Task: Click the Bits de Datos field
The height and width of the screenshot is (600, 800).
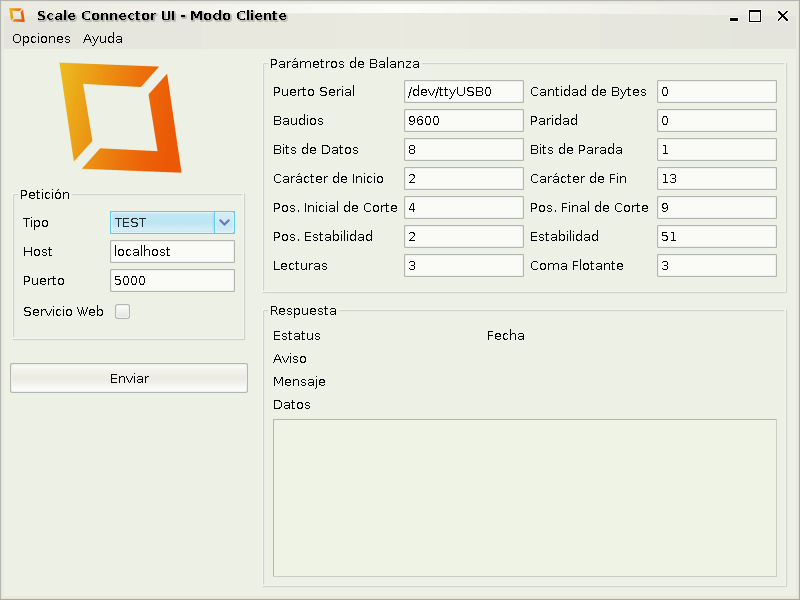Action: pos(463,149)
